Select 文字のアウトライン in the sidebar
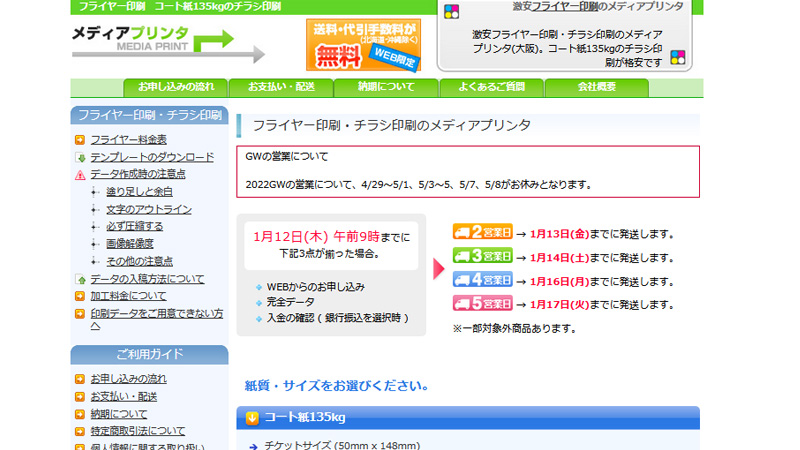800x450 pixels. point(148,209)
